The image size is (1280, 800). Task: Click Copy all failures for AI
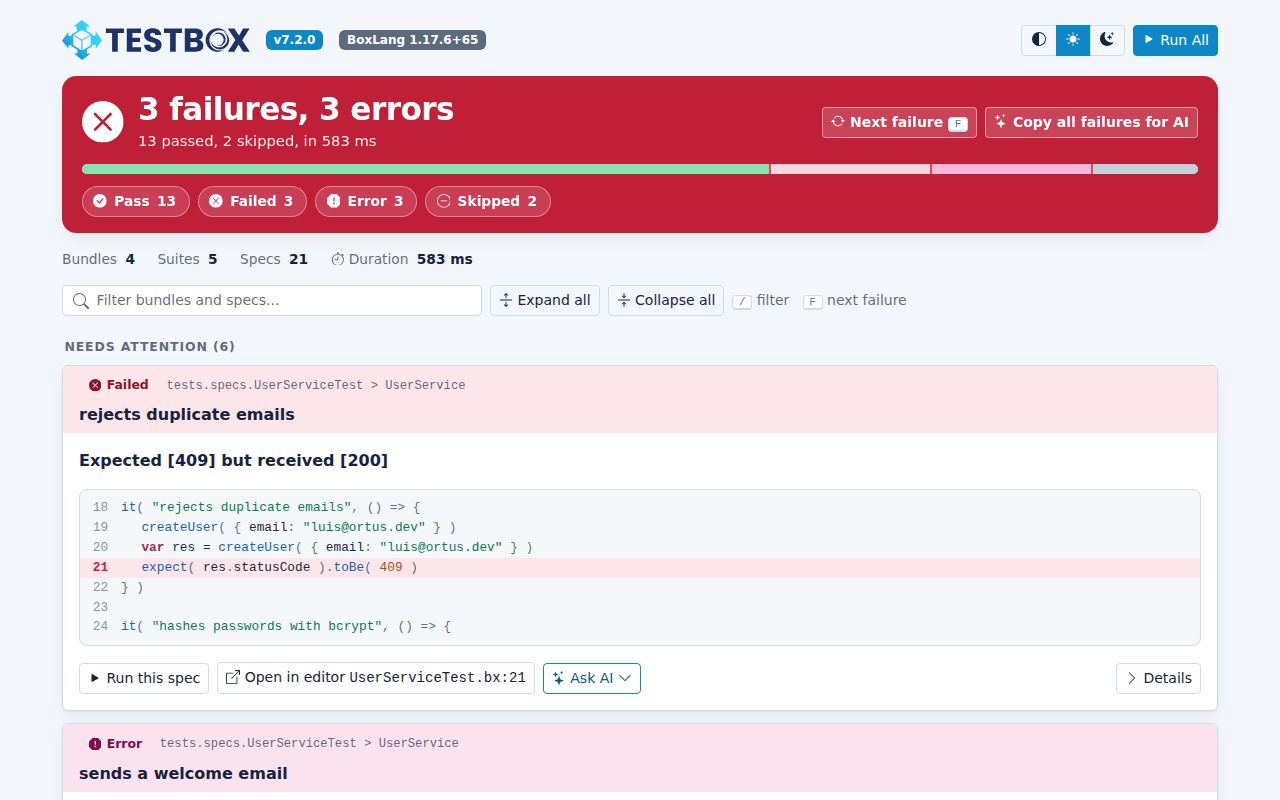[x=1091, y=122]
